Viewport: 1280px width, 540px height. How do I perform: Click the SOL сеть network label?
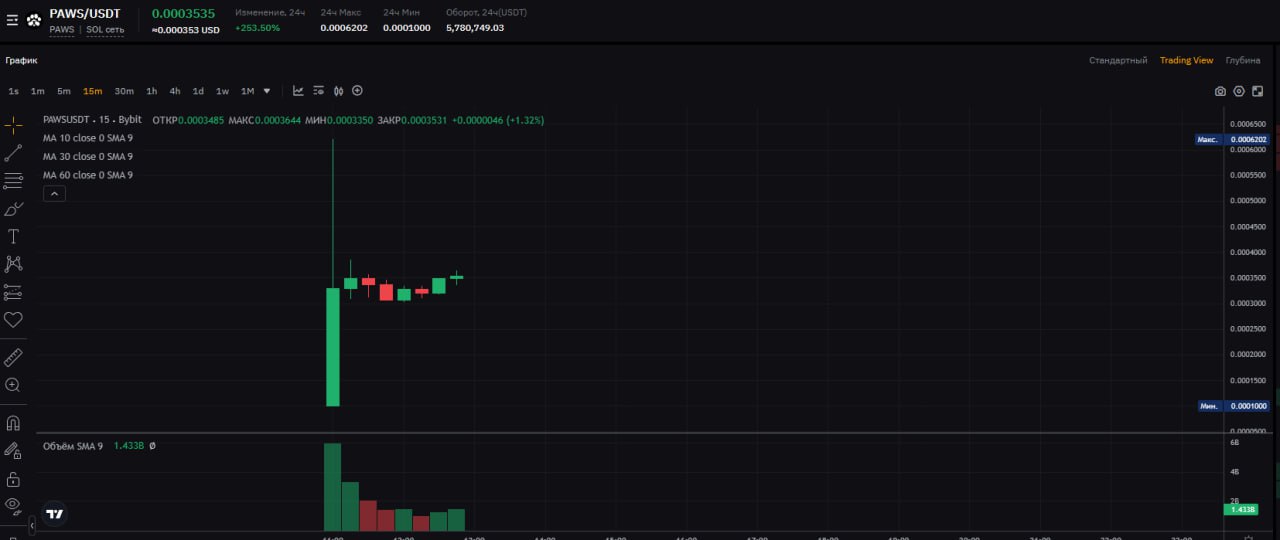(x=105, y=29)
